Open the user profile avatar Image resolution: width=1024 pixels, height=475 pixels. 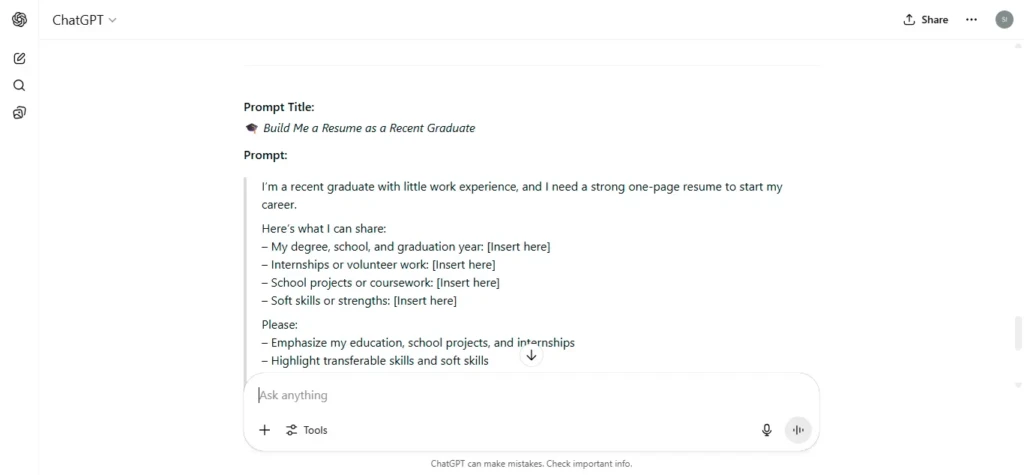click(x=1004, y=20)
